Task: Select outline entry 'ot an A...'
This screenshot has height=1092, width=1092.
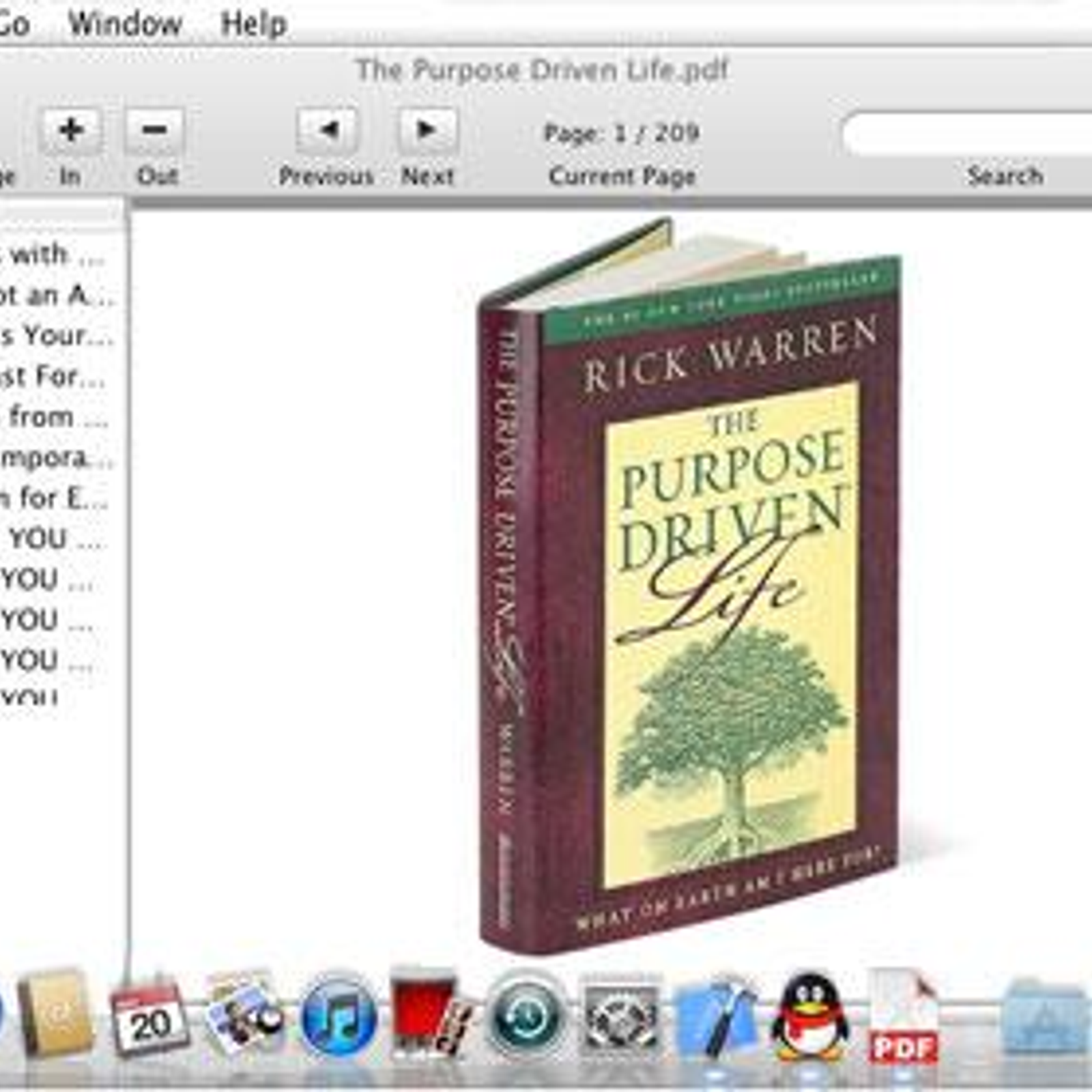Action: [x=57, y=296]
